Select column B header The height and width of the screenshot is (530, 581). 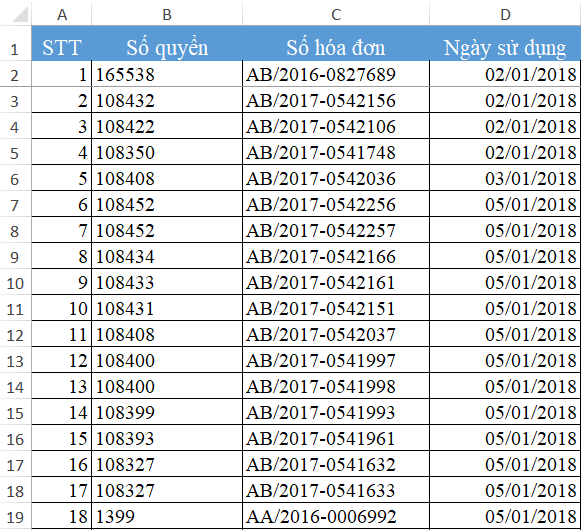(167, 14)
